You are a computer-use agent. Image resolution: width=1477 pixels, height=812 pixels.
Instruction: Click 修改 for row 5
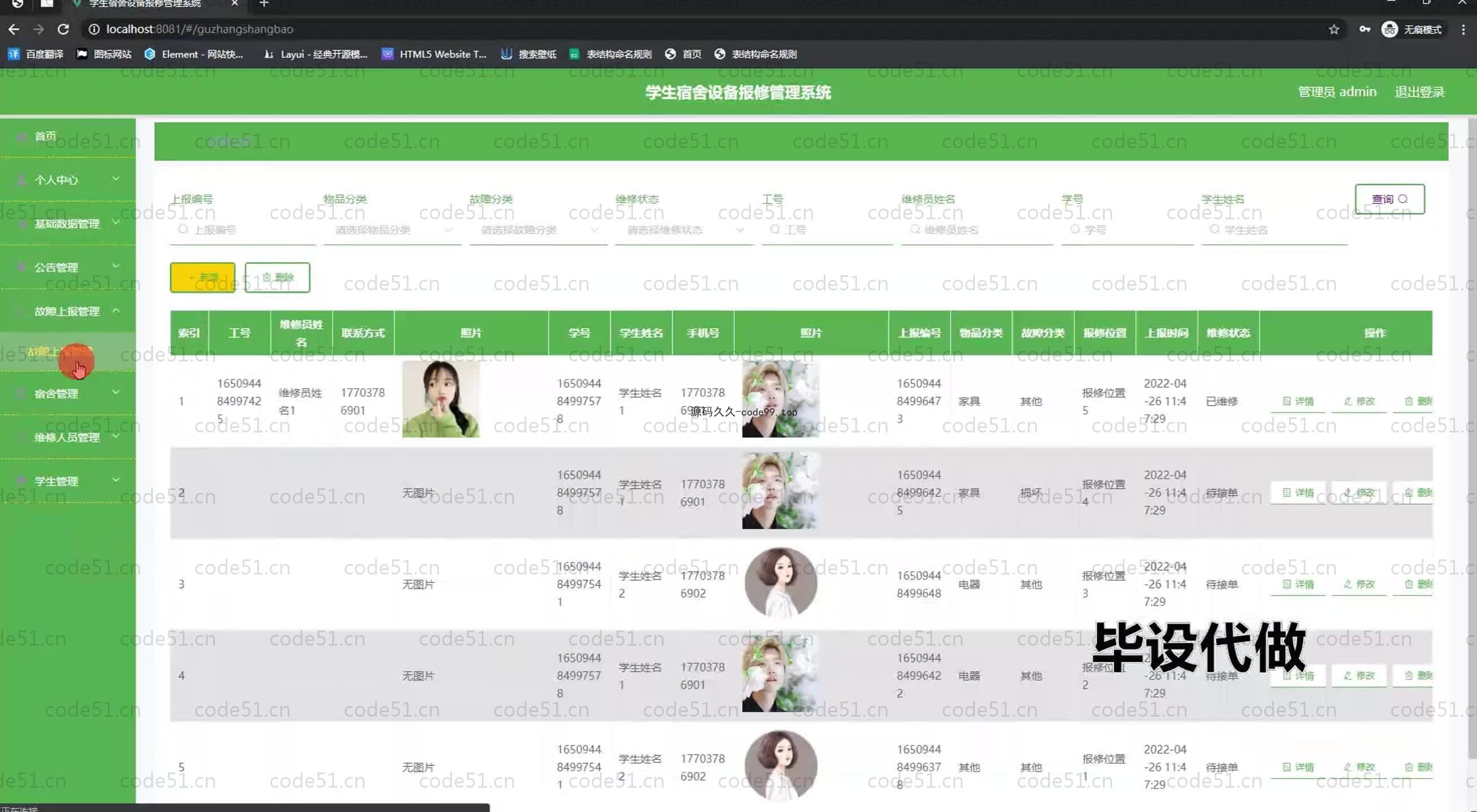point(1359,767)
